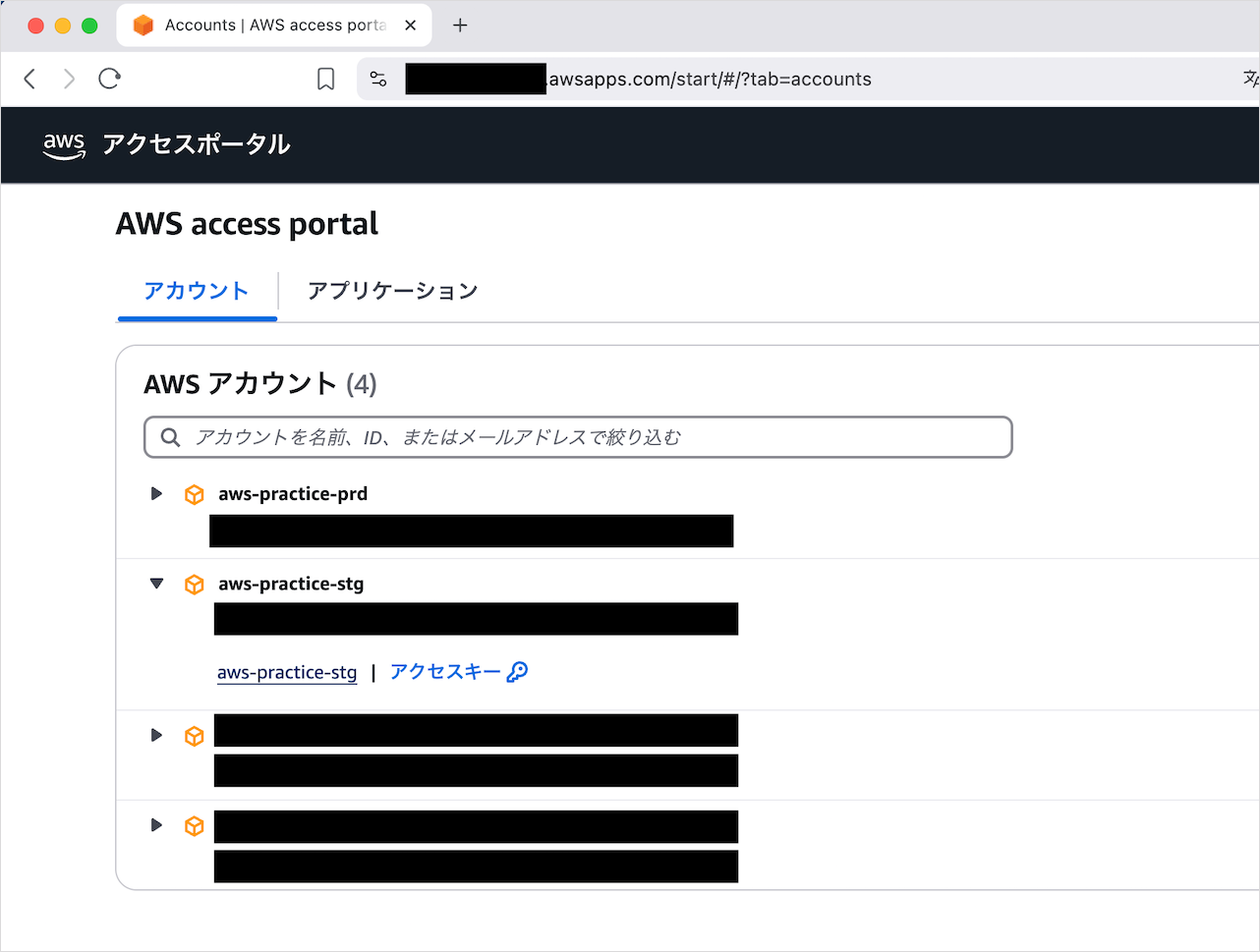This screenshot has height=952, width=1260.
Task: Click the key icon next to アクセスキー
Action: pyautogui.click(x=517, y=672)
